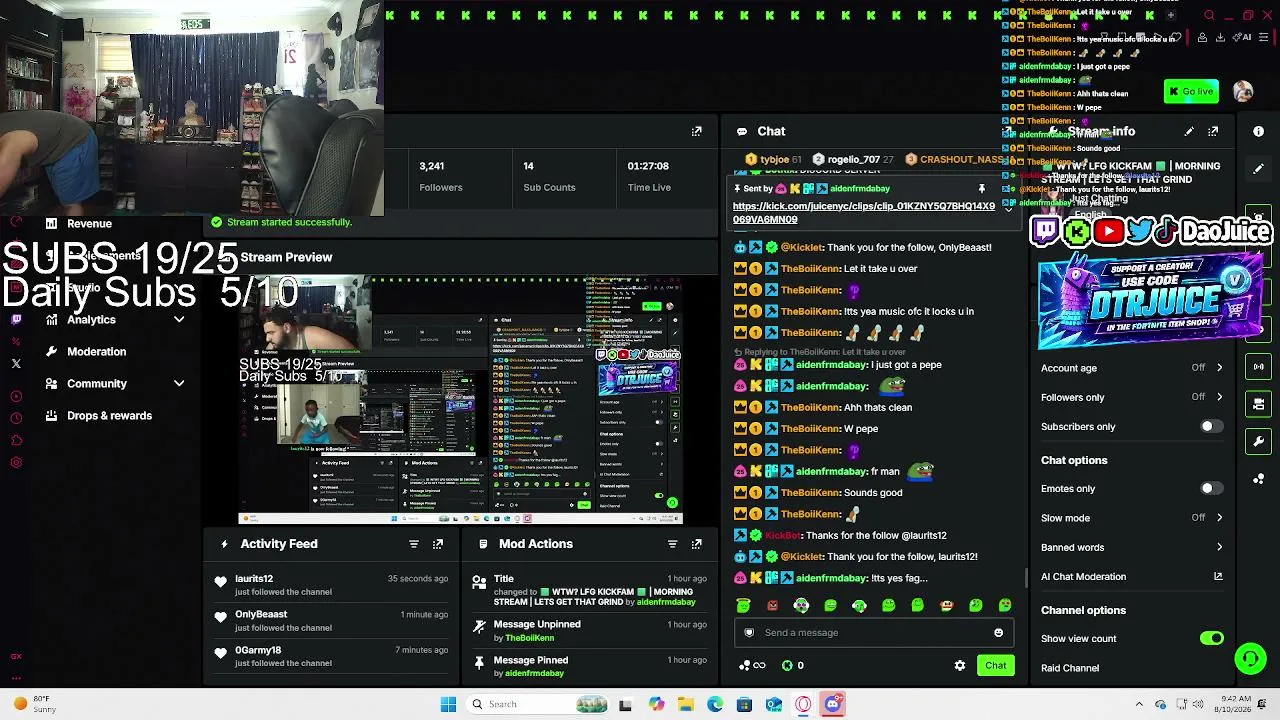Click OnlyBeaast in Activity Feed
Image resolution: width=1280 pixels, height=720 pixels.
click(x=261, y=615)
